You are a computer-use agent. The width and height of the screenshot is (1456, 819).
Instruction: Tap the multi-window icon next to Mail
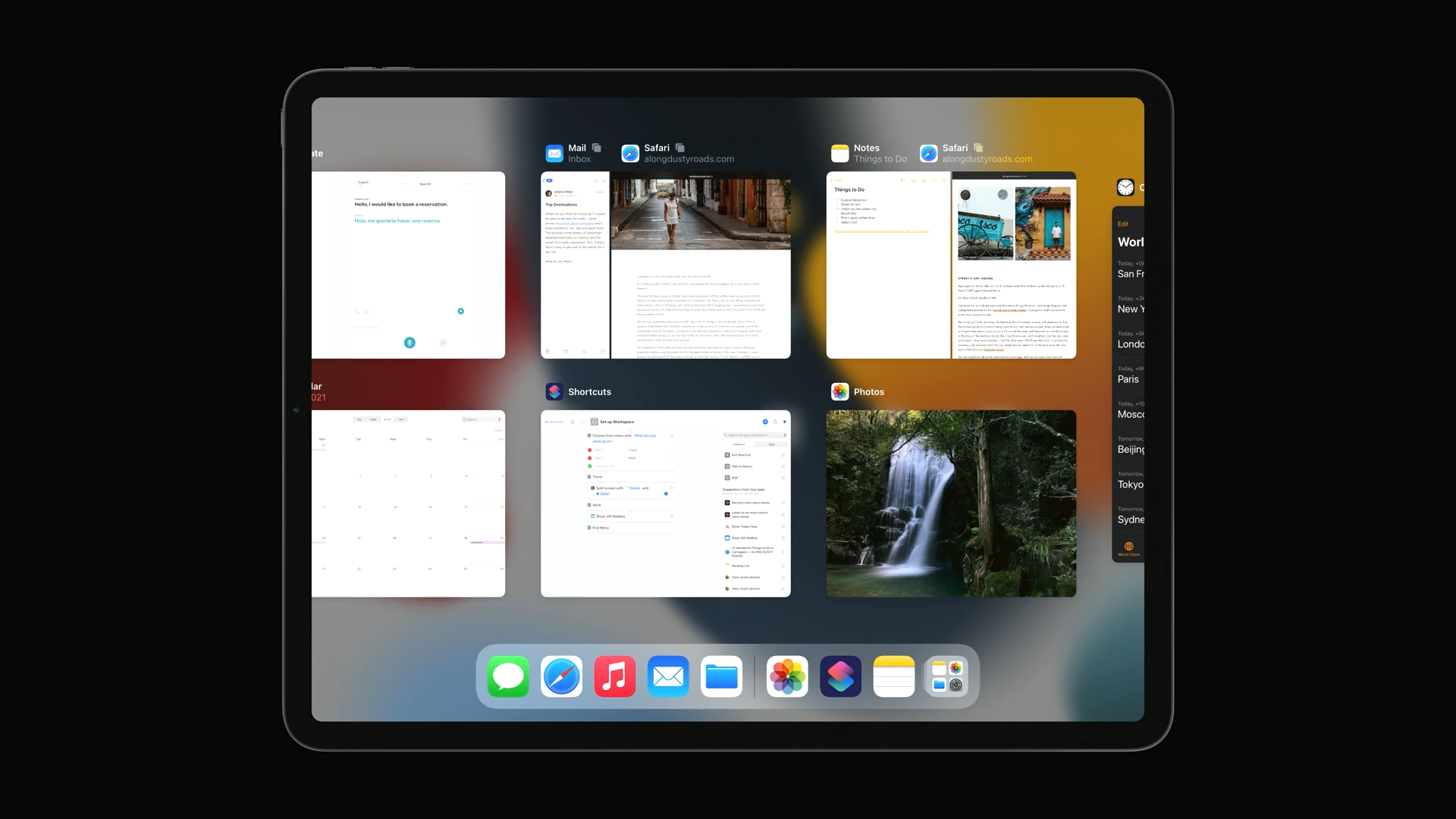click(x=597, y=148)
